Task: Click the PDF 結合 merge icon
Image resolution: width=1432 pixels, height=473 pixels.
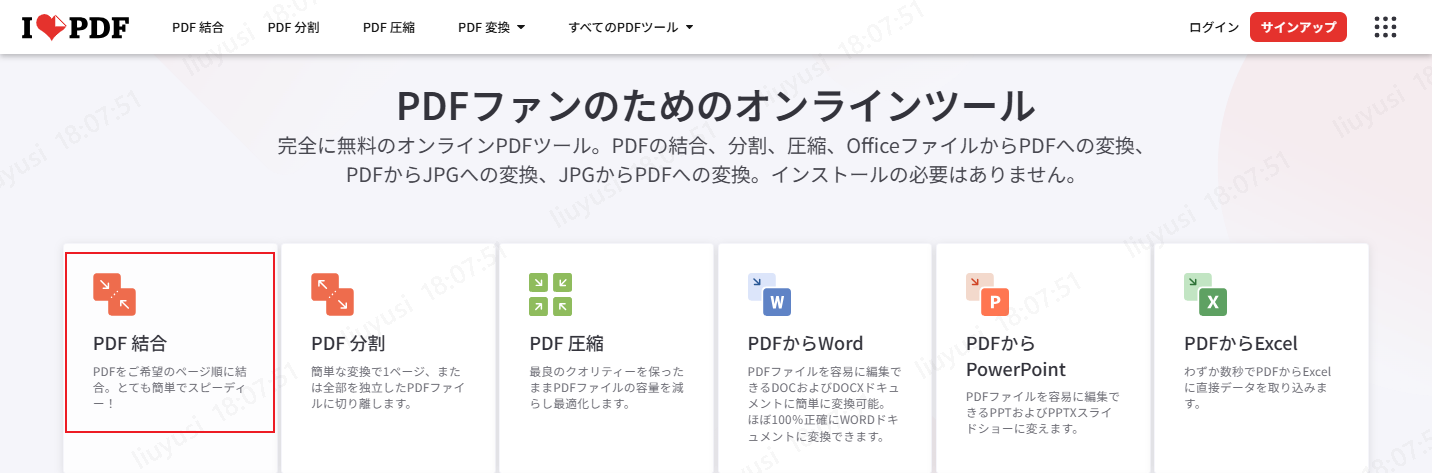Action: (x=114, y=294)
